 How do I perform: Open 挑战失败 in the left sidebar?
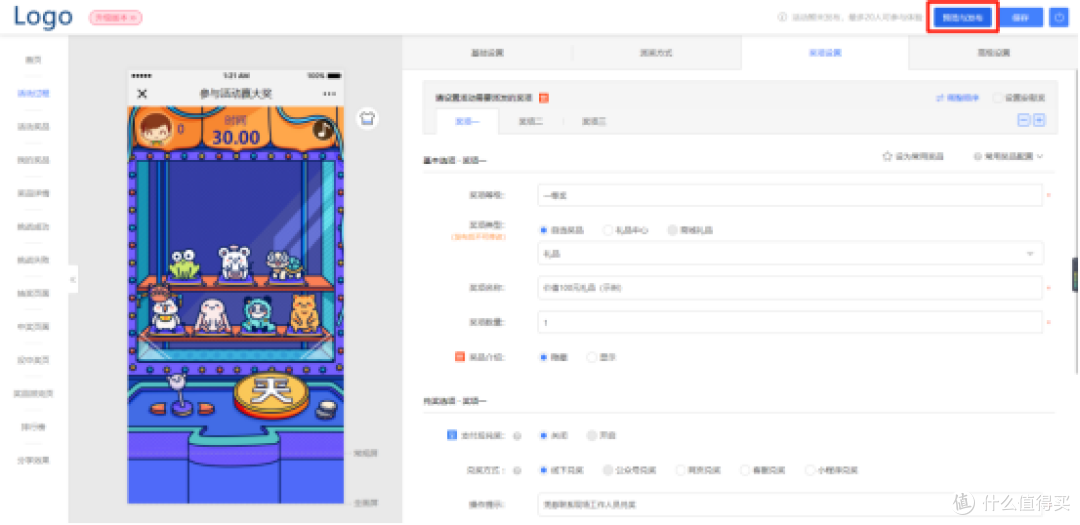34,260
